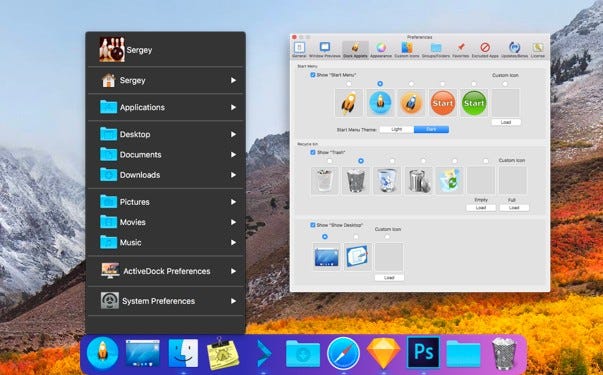Open the Window Previews preferences pane
Image resolution: width=603 pixels, height=375 pixels.
tap(325, 50)
